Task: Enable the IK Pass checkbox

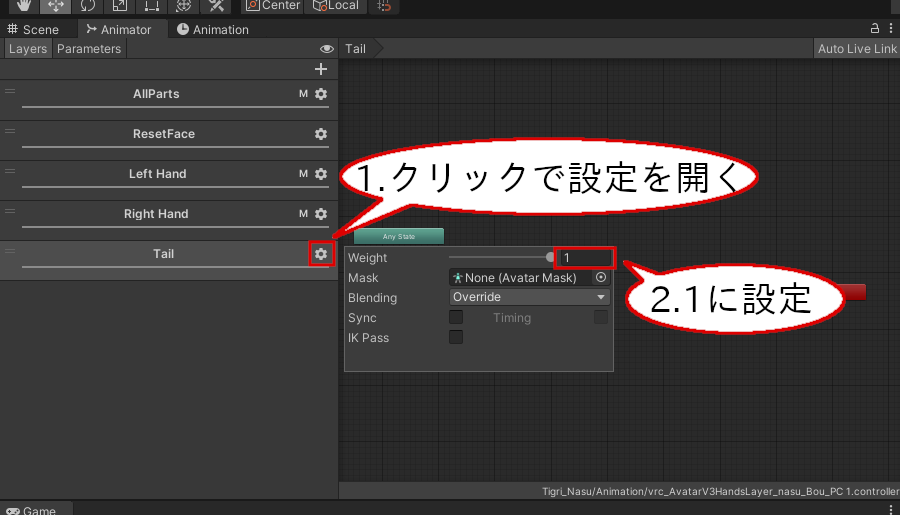Action: click(x=456, y=337)
